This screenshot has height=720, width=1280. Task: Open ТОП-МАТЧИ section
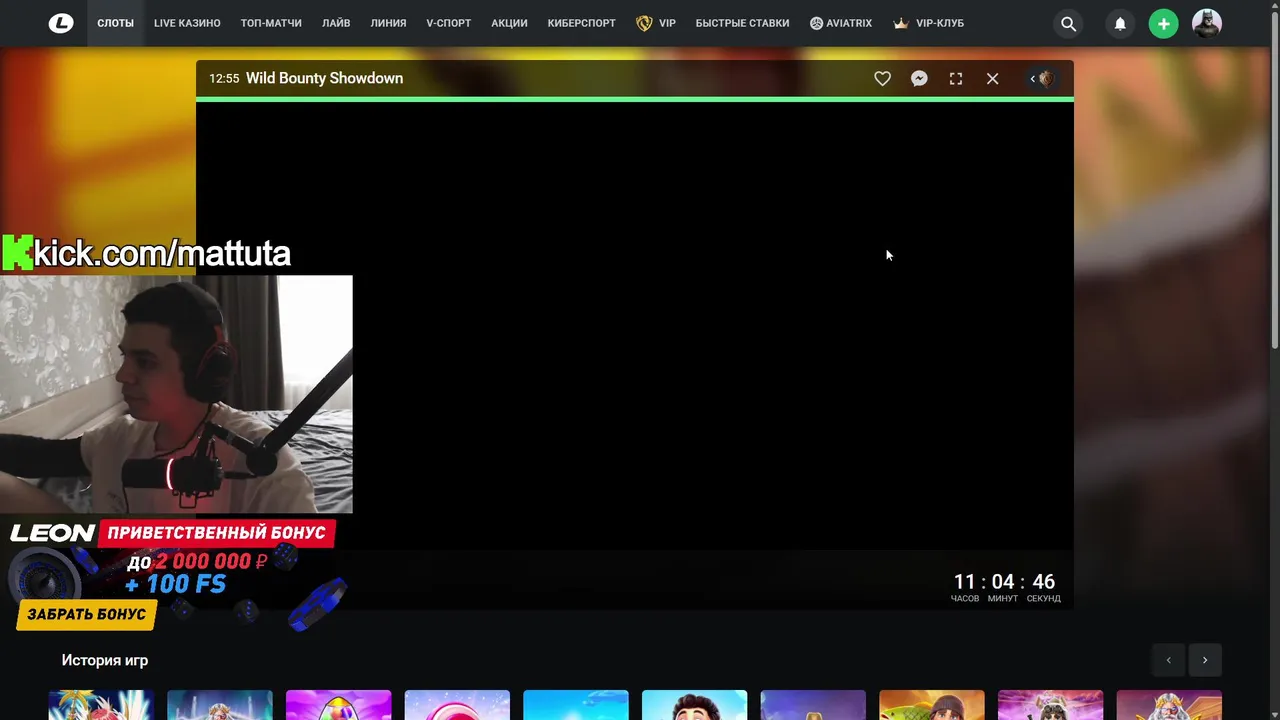(271, 23)
